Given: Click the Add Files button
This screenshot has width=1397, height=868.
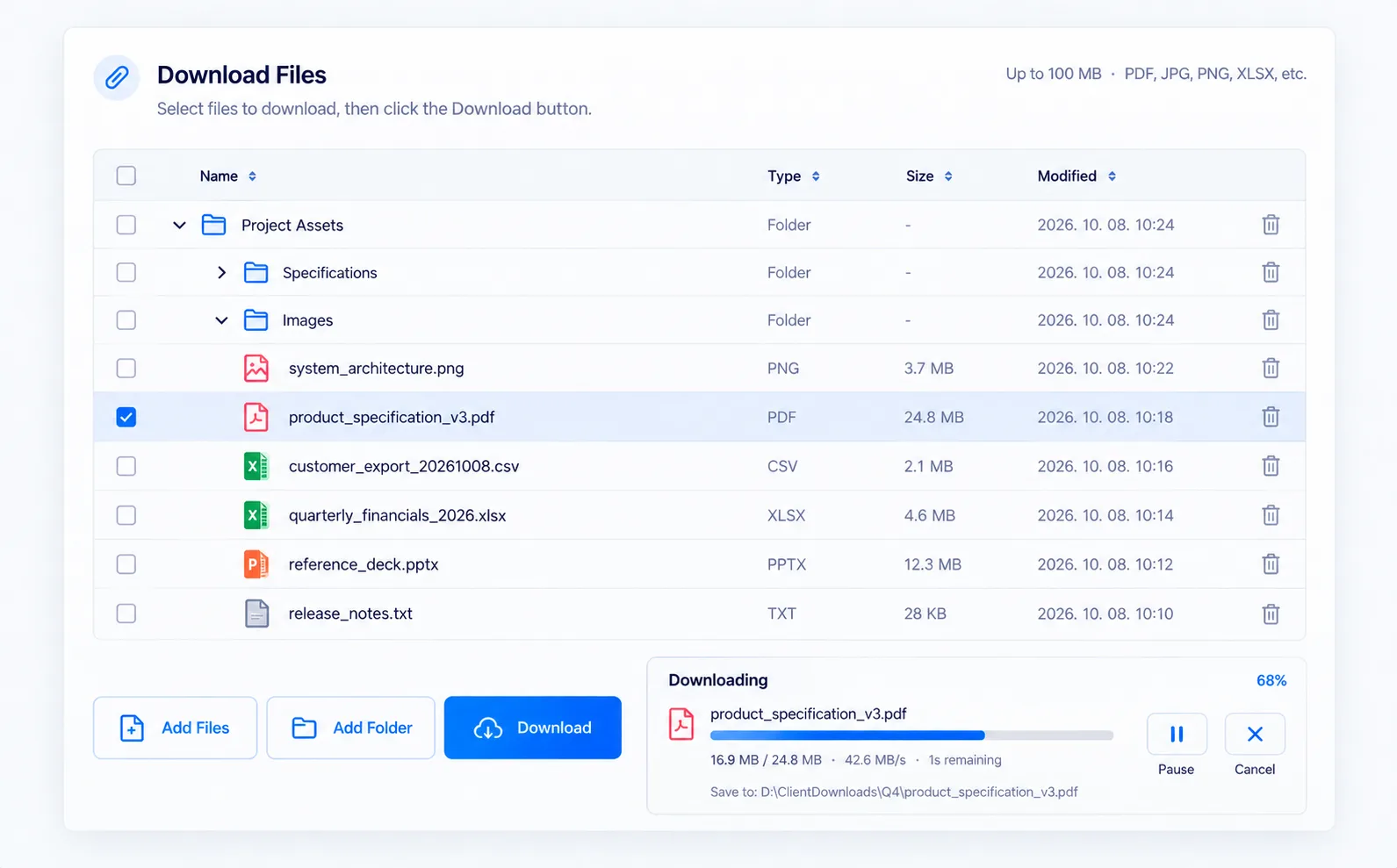Looking at the screenshot, I should tap(176, 728).
